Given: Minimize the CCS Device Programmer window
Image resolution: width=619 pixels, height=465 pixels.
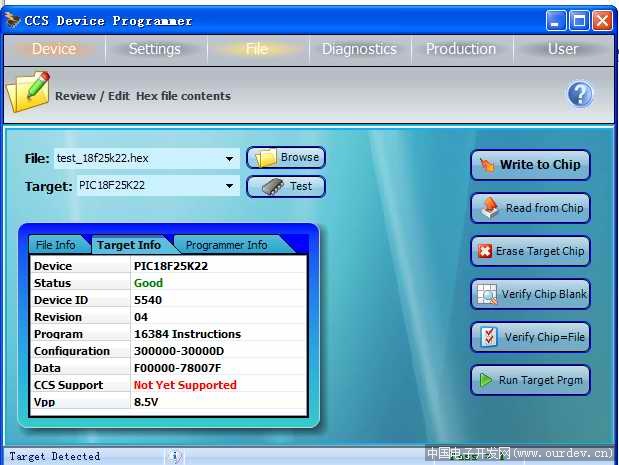Looking at the screenshot, I should point(555,21).
